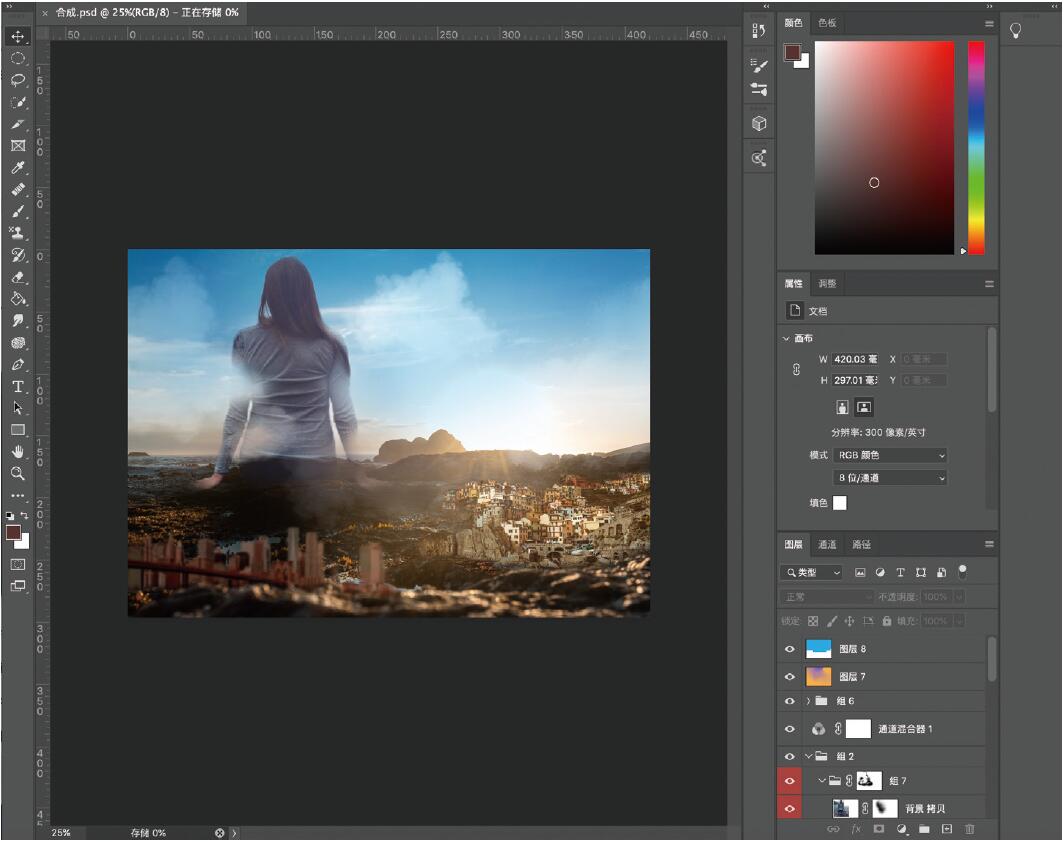
Task: Switch to the 调整 tab
Action: [x=827, y=284]
